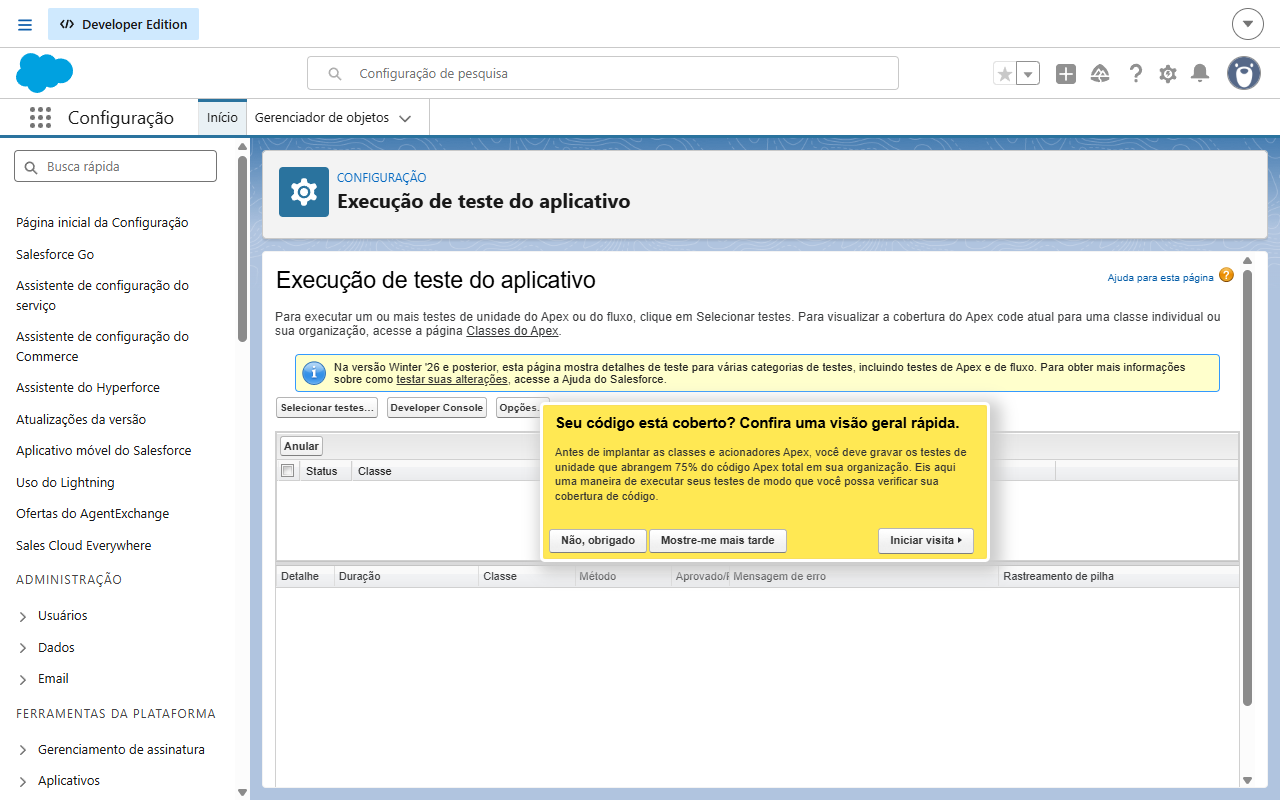
Task: Focus the Busca rápida quick find box
Action: [115, 166]
